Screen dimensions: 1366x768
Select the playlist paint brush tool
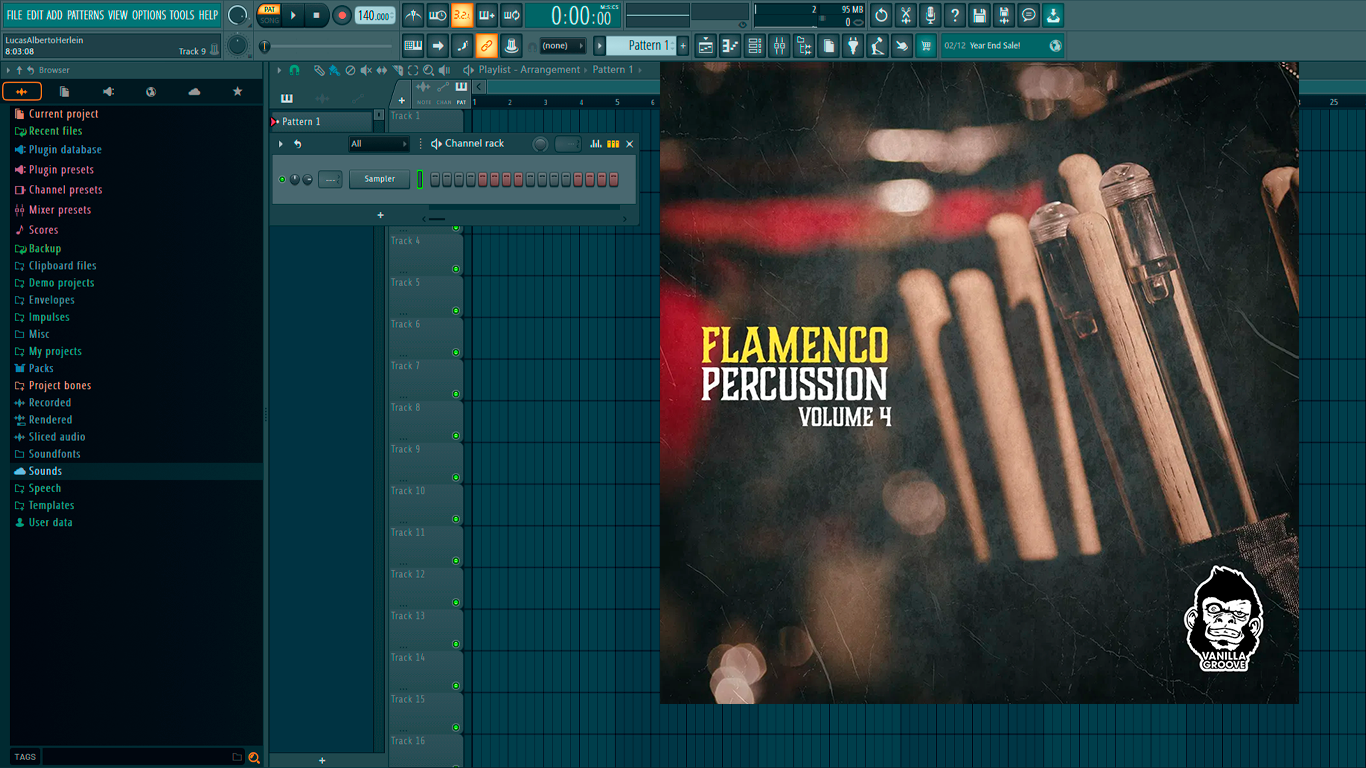pos(333,70)
